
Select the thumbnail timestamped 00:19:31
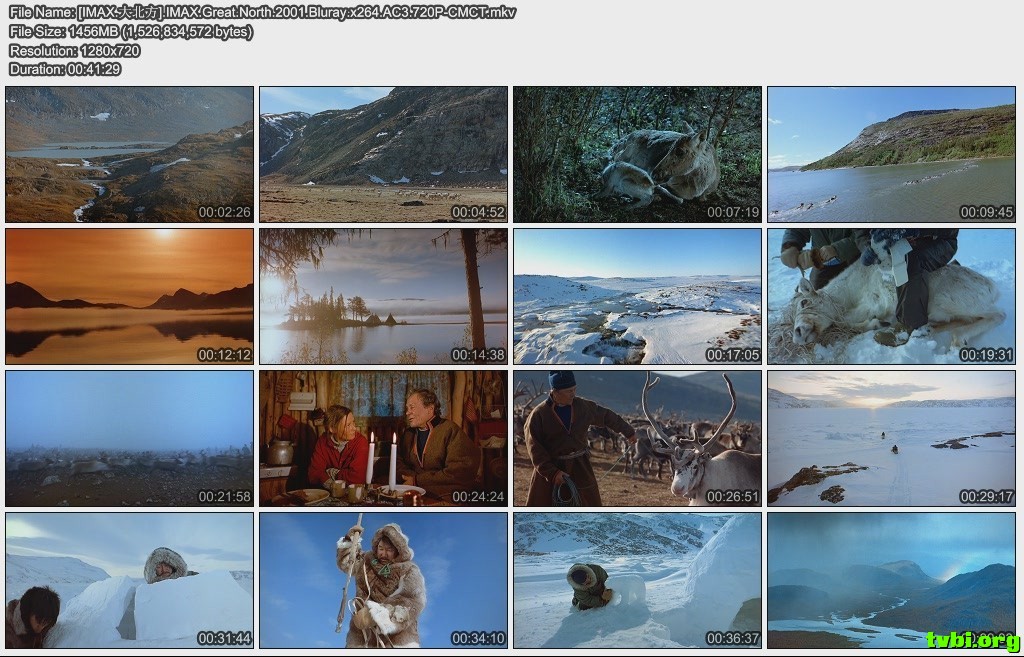891,296
